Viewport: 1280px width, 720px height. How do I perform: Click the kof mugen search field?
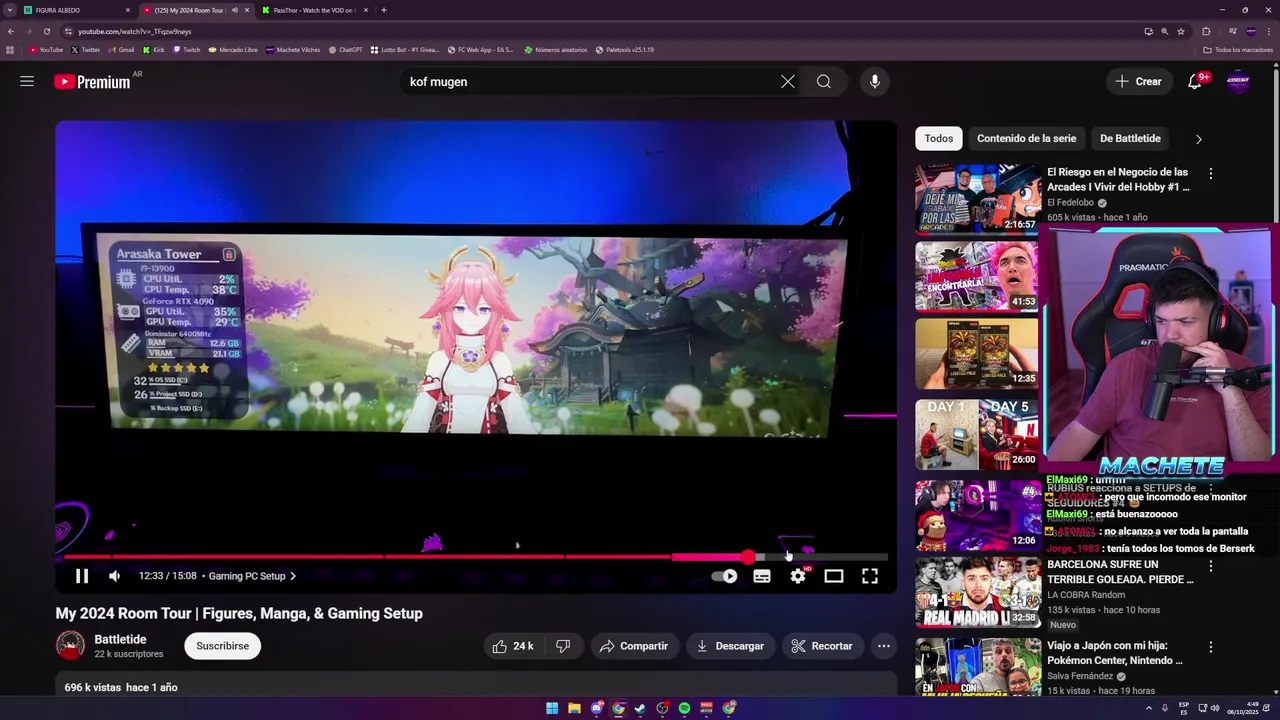[590, 82]
